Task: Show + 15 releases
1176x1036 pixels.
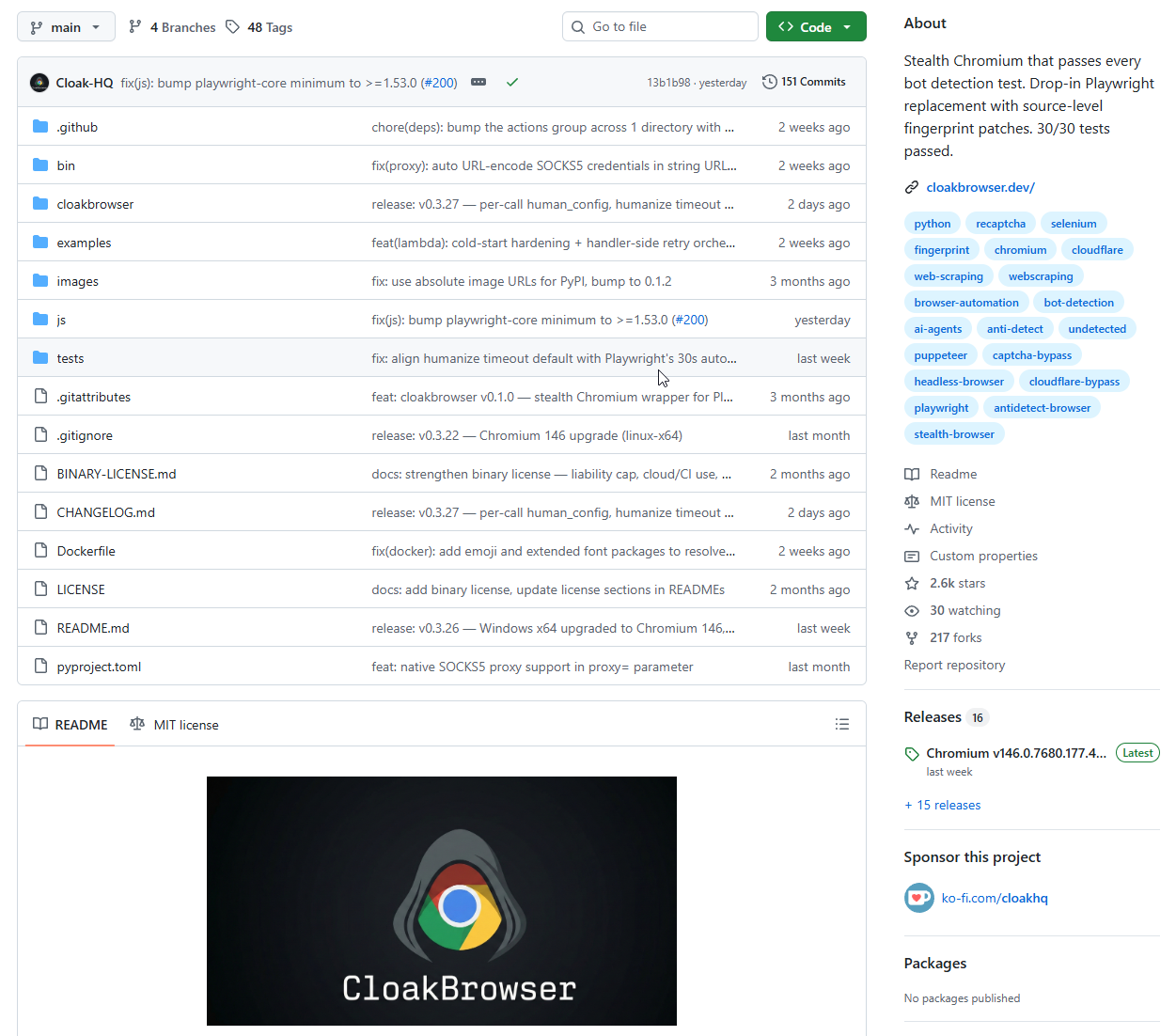Action: [x=942, y=805]
